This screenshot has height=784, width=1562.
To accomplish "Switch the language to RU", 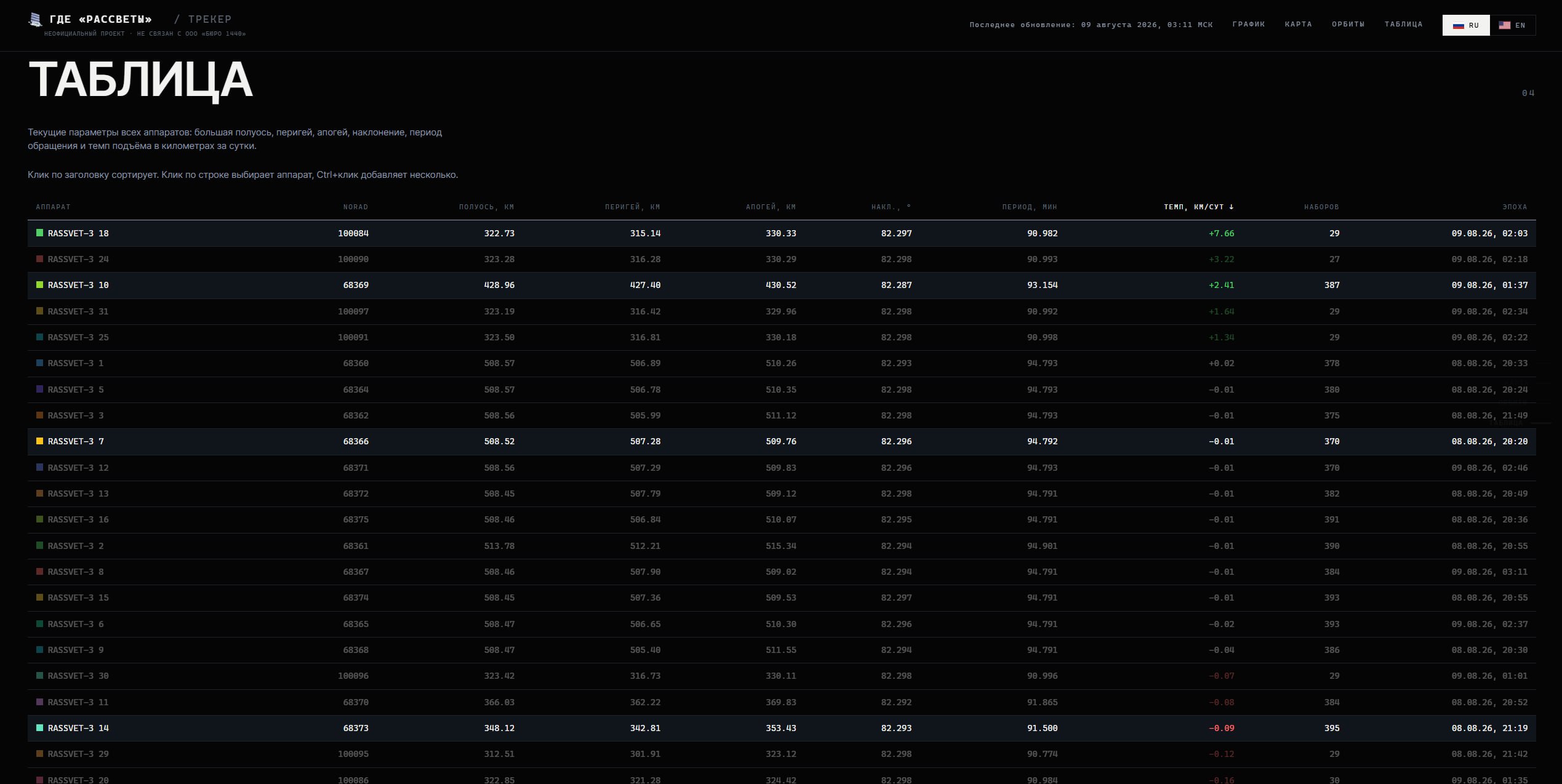I will [1466, 25].
